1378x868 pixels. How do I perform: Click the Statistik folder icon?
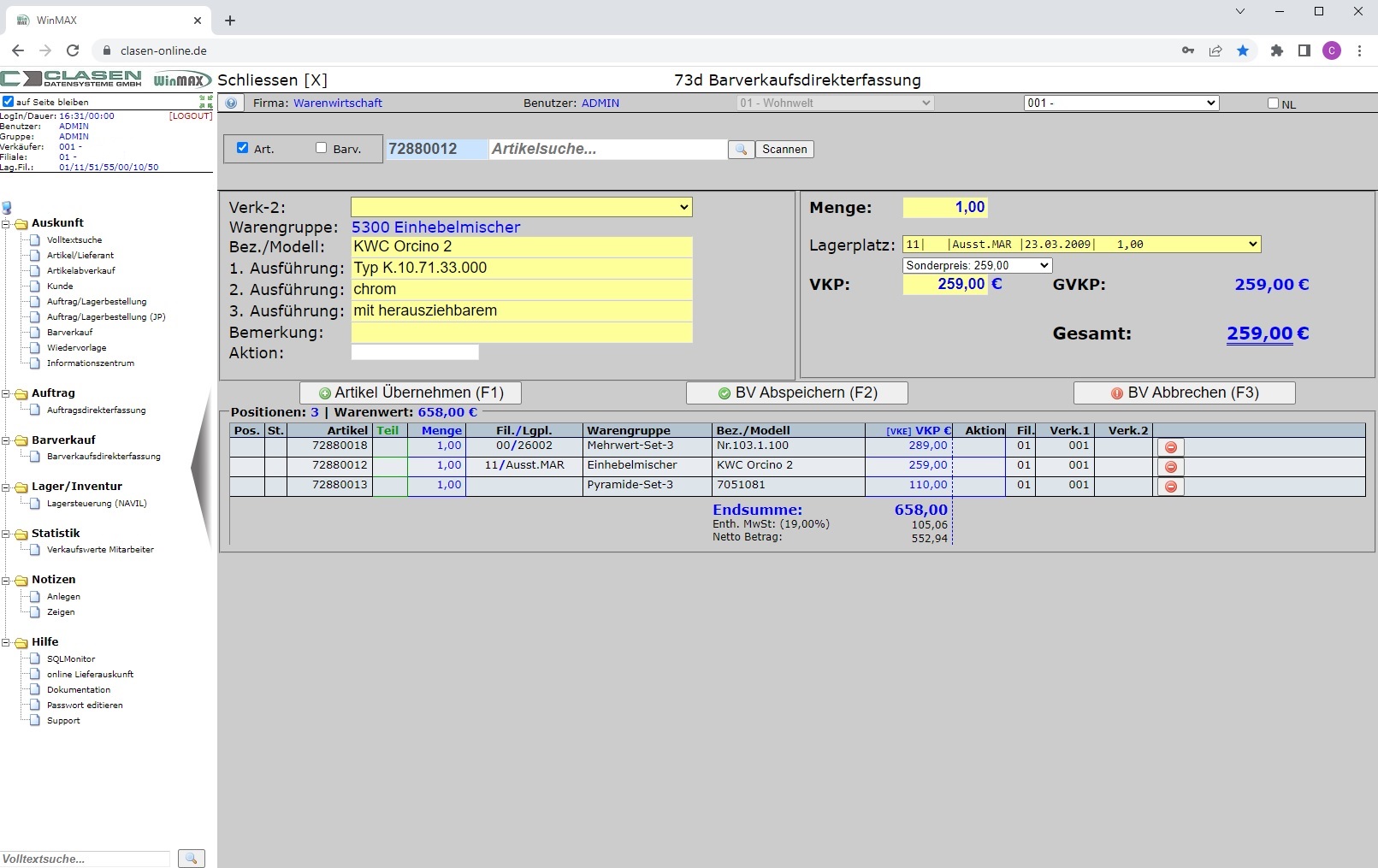[x=21, y=534]
